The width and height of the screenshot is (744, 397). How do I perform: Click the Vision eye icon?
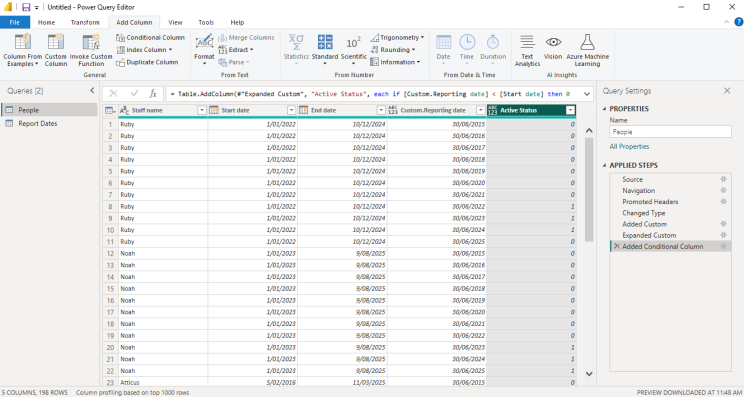553,42
